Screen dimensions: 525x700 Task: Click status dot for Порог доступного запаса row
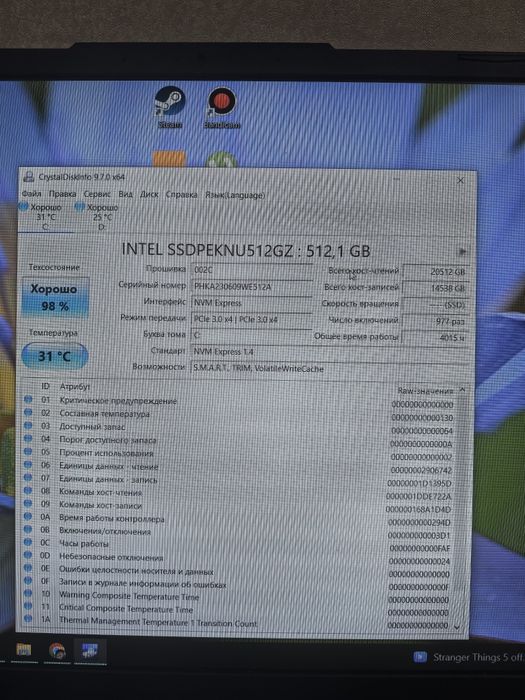pos(28,438)
